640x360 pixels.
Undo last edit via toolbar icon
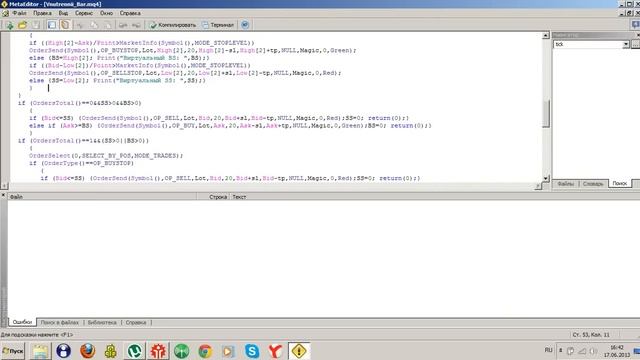click(122, 25)
